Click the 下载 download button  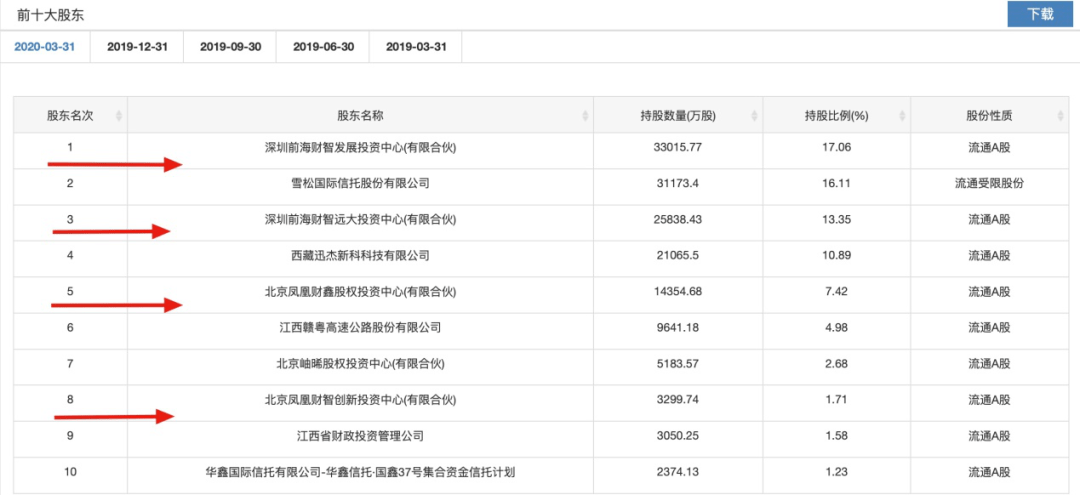pos(1040,14)
